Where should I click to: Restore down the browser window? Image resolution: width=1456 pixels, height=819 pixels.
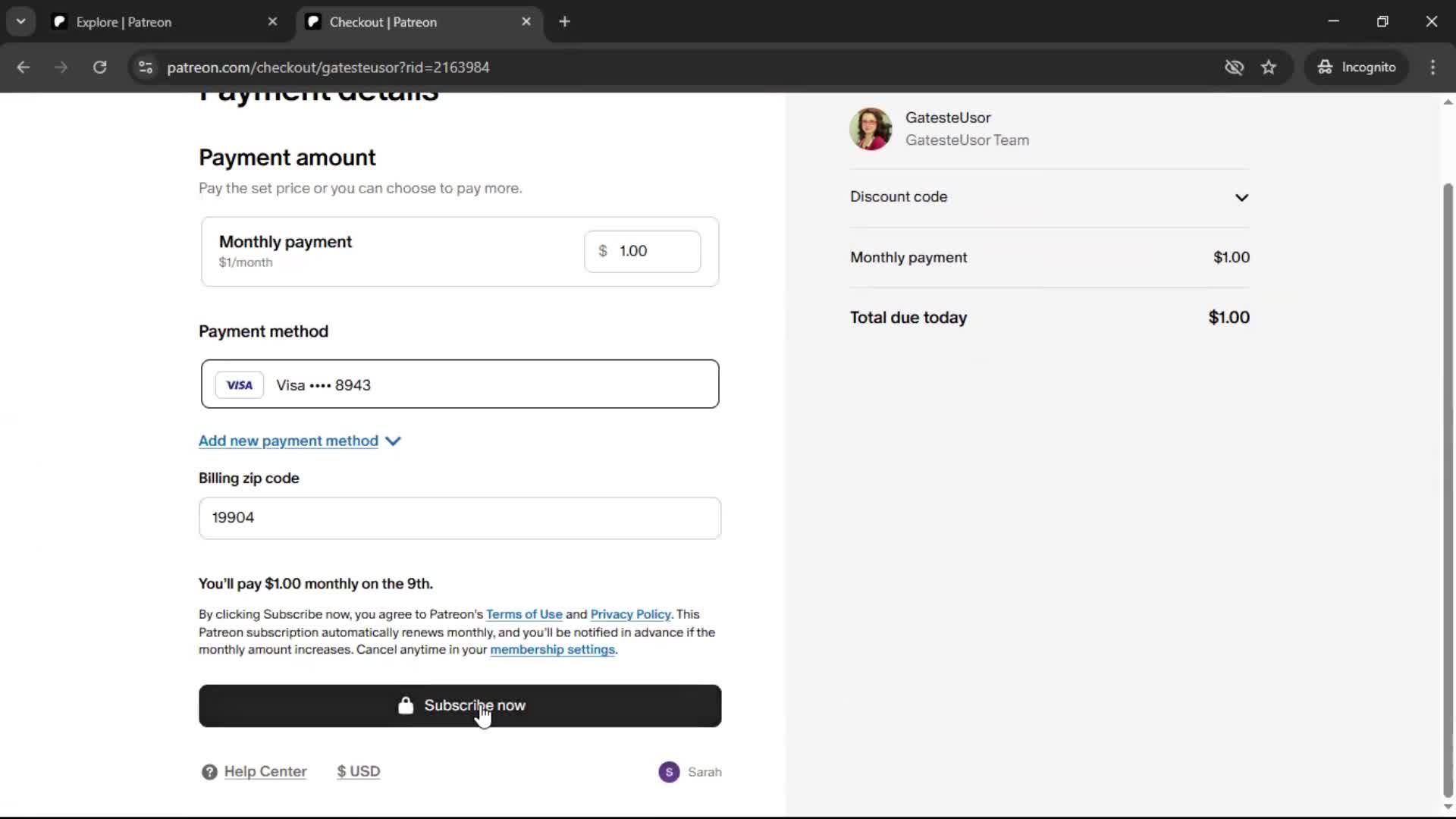coord(1382,21)
